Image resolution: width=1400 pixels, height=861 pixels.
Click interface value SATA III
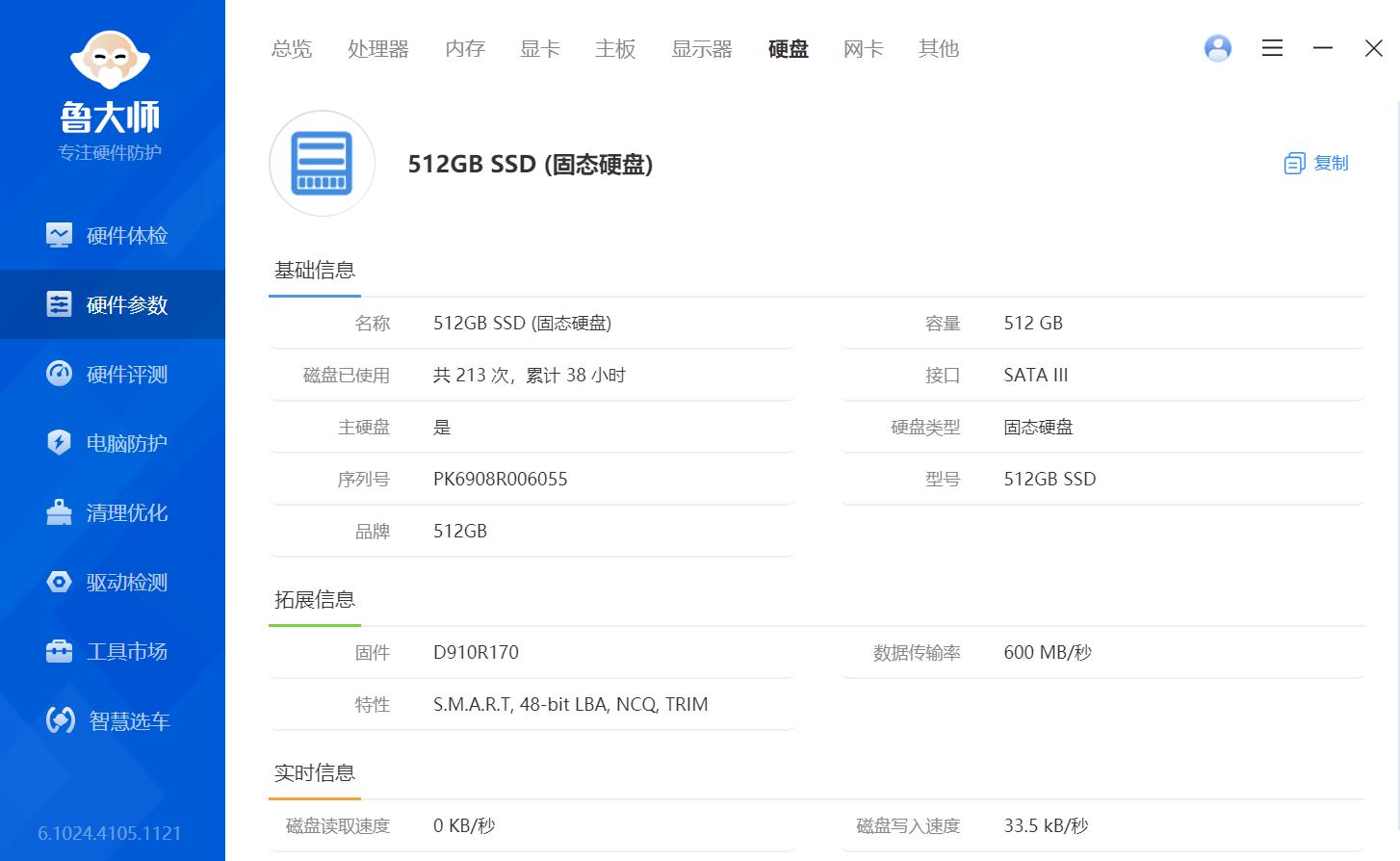(x=1036, y=375)
